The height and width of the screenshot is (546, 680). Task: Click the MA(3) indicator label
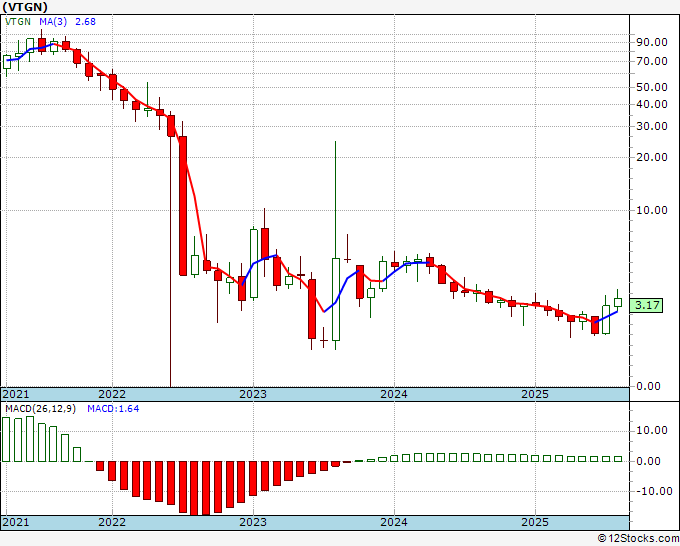coord(54,21)
